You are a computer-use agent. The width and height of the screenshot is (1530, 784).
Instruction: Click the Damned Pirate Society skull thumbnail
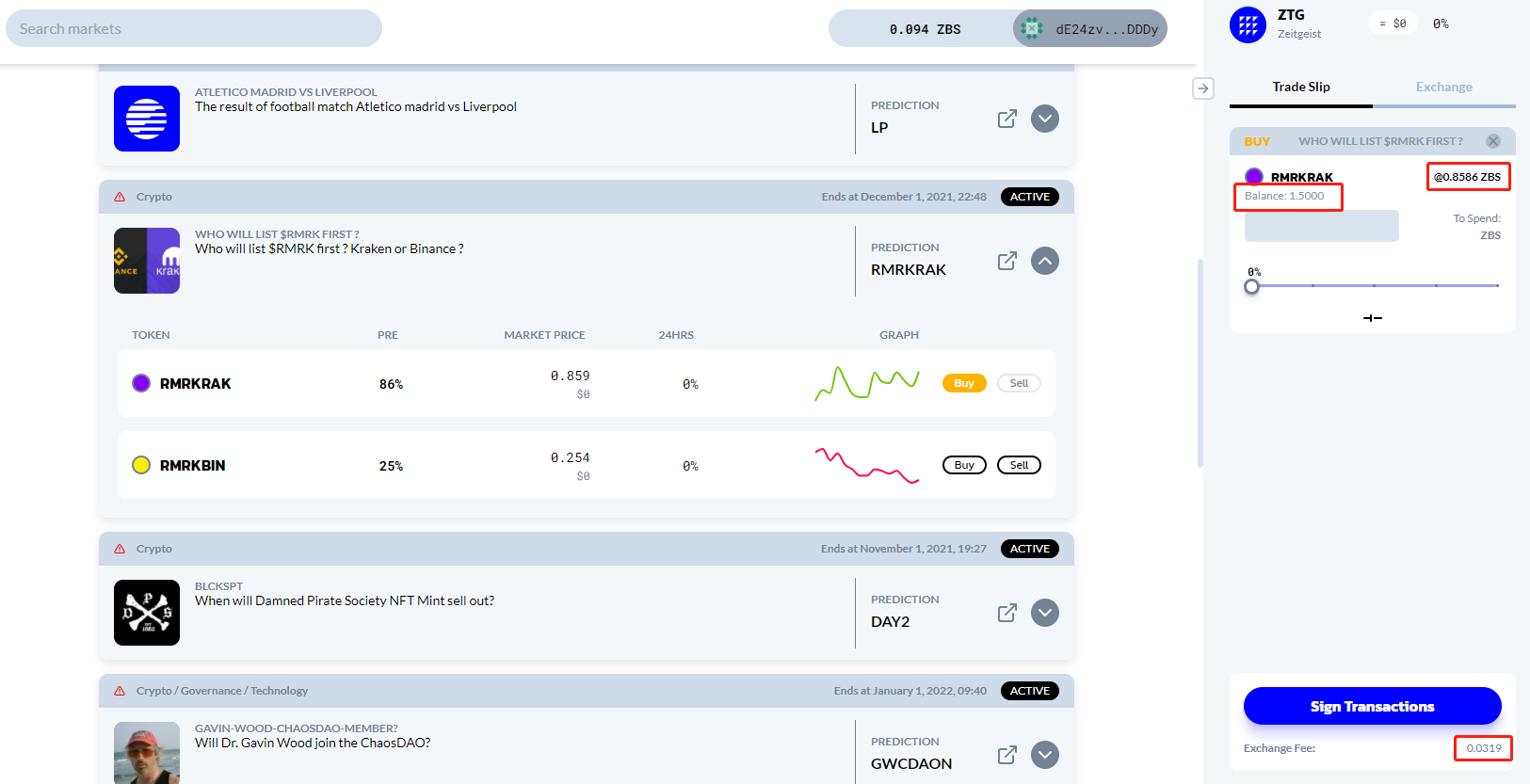tap(147, 613)
